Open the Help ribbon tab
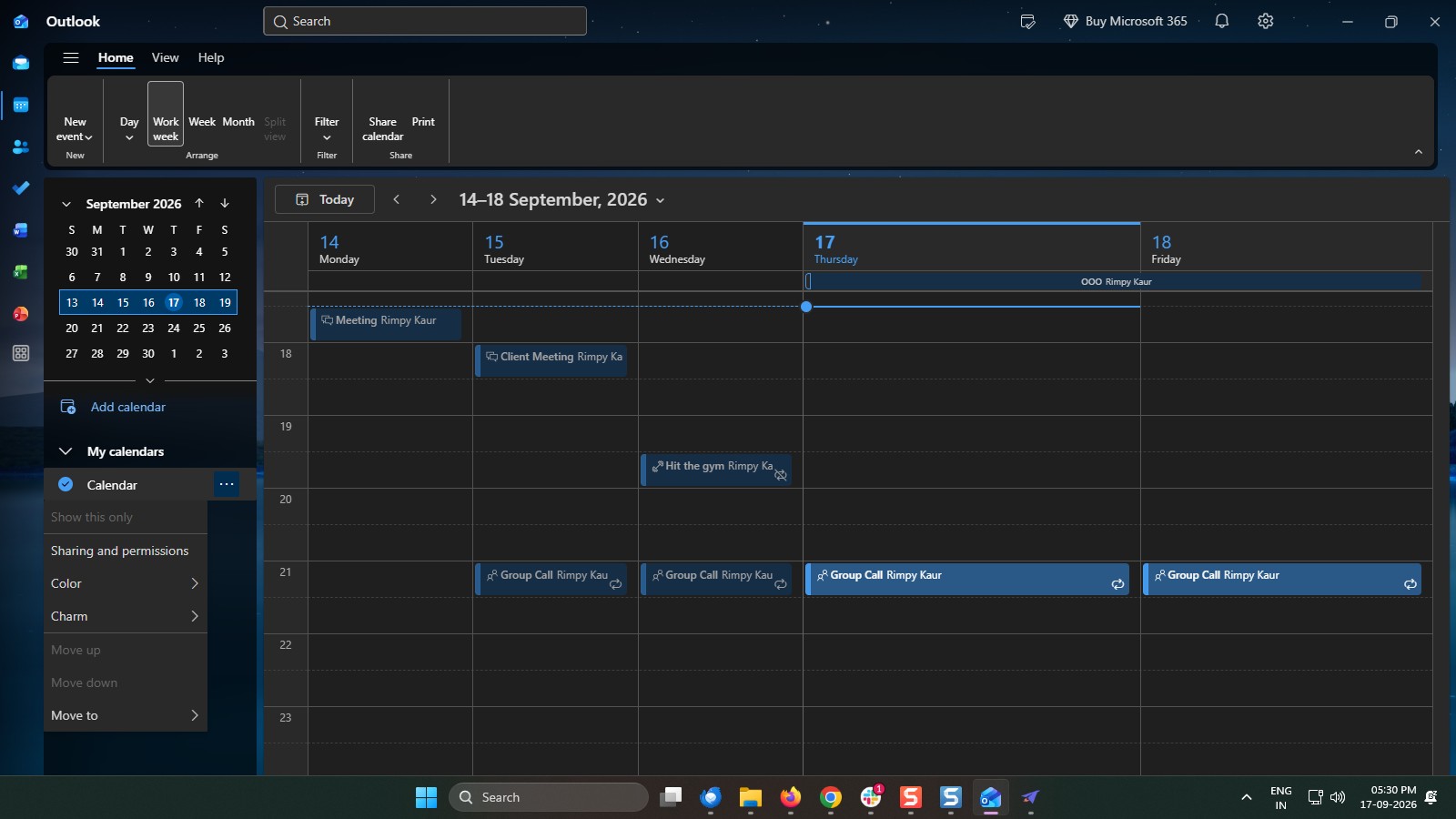The height and width of the screenshot is (819, 1456). point(211,57)
